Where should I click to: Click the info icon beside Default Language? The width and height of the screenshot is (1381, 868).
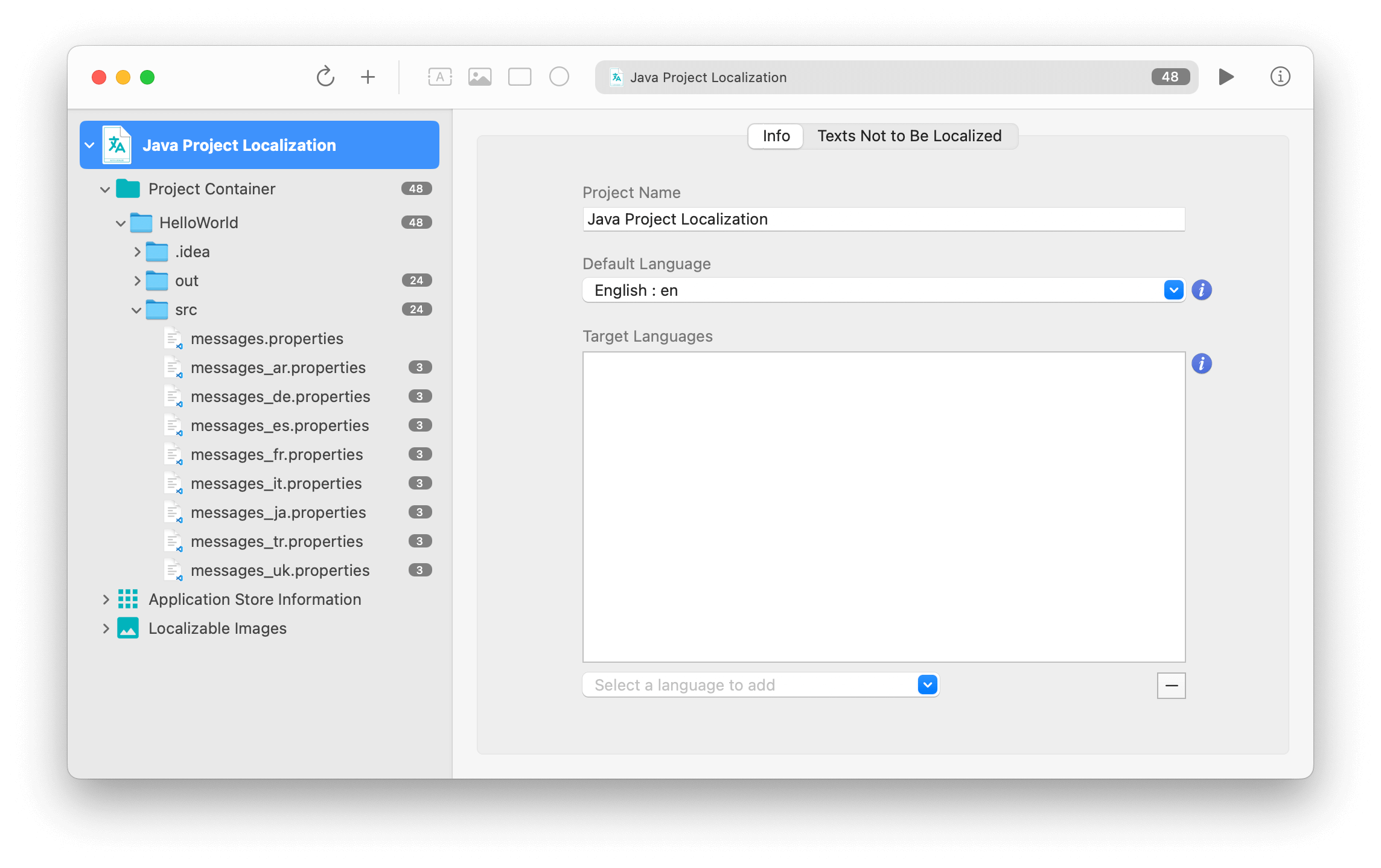1201,290
